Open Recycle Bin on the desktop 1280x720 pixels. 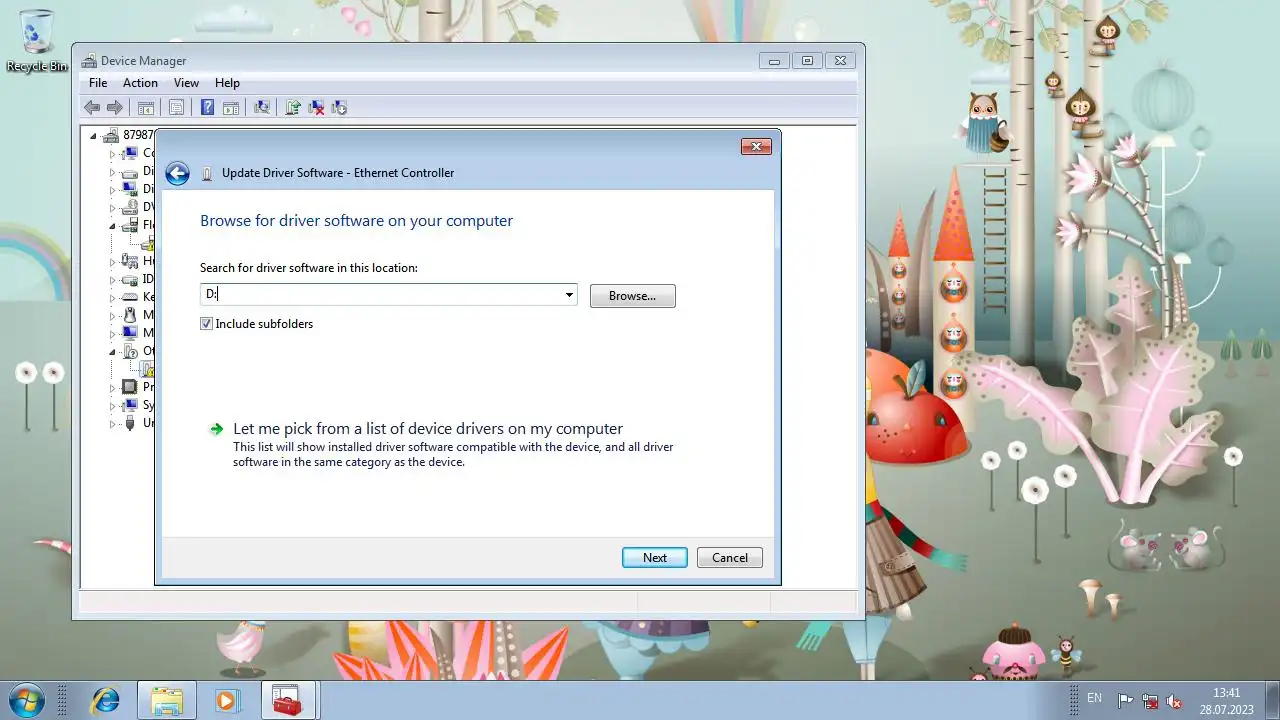pyautogui.click(x=37, y=40)
